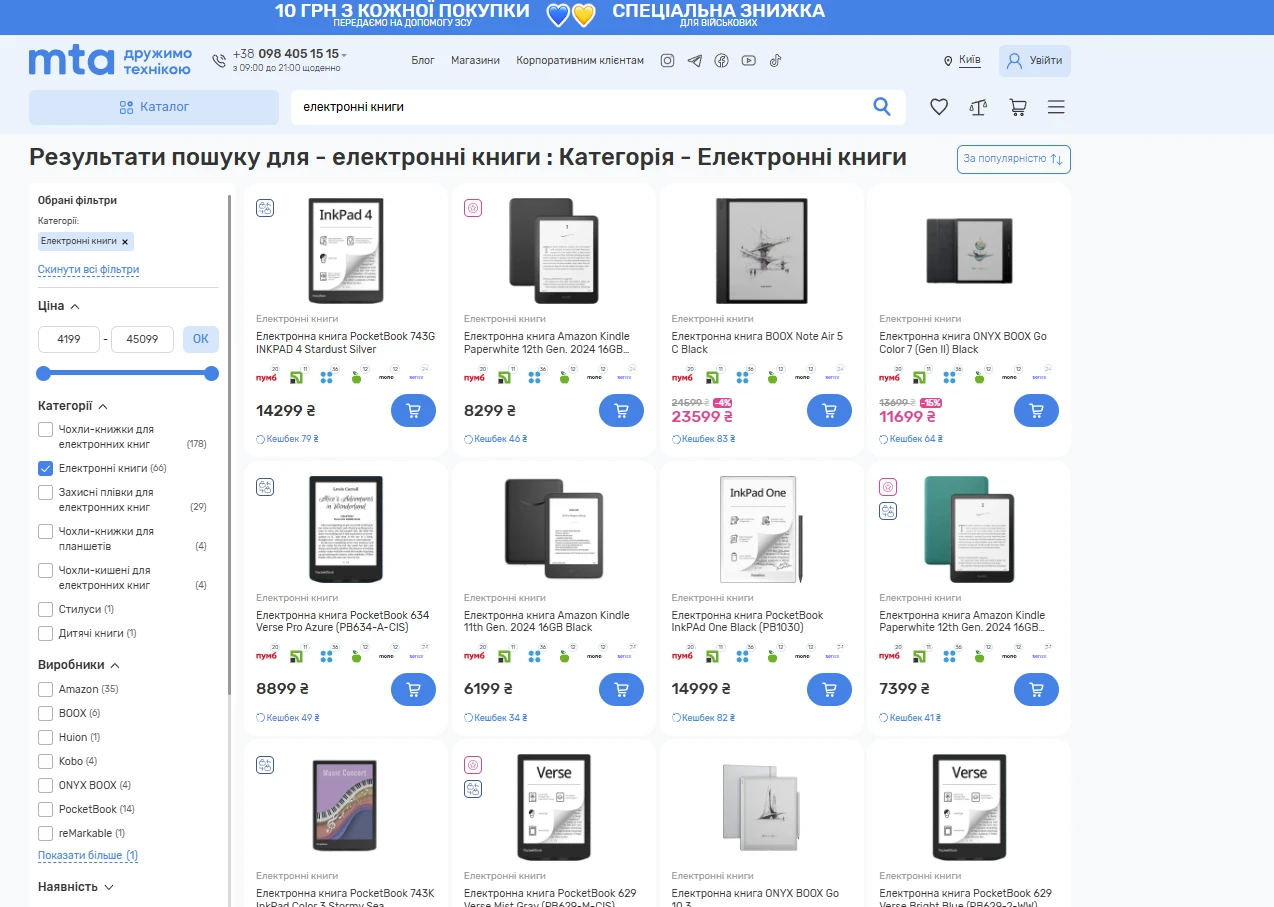Open the За популярністю sort dropdown
This screenshot has height=907, width=1274.
pos(1013,159)
